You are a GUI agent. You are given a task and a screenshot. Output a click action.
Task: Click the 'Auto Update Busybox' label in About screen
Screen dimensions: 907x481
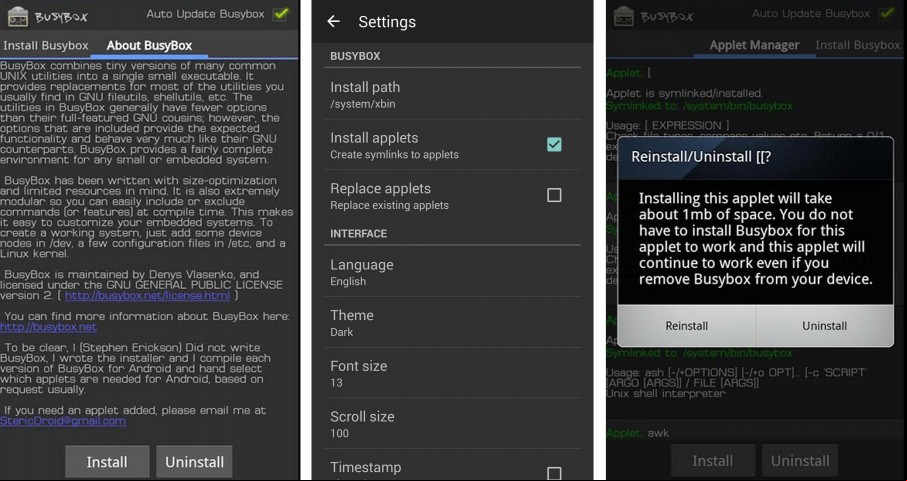[x=205, y=14]
